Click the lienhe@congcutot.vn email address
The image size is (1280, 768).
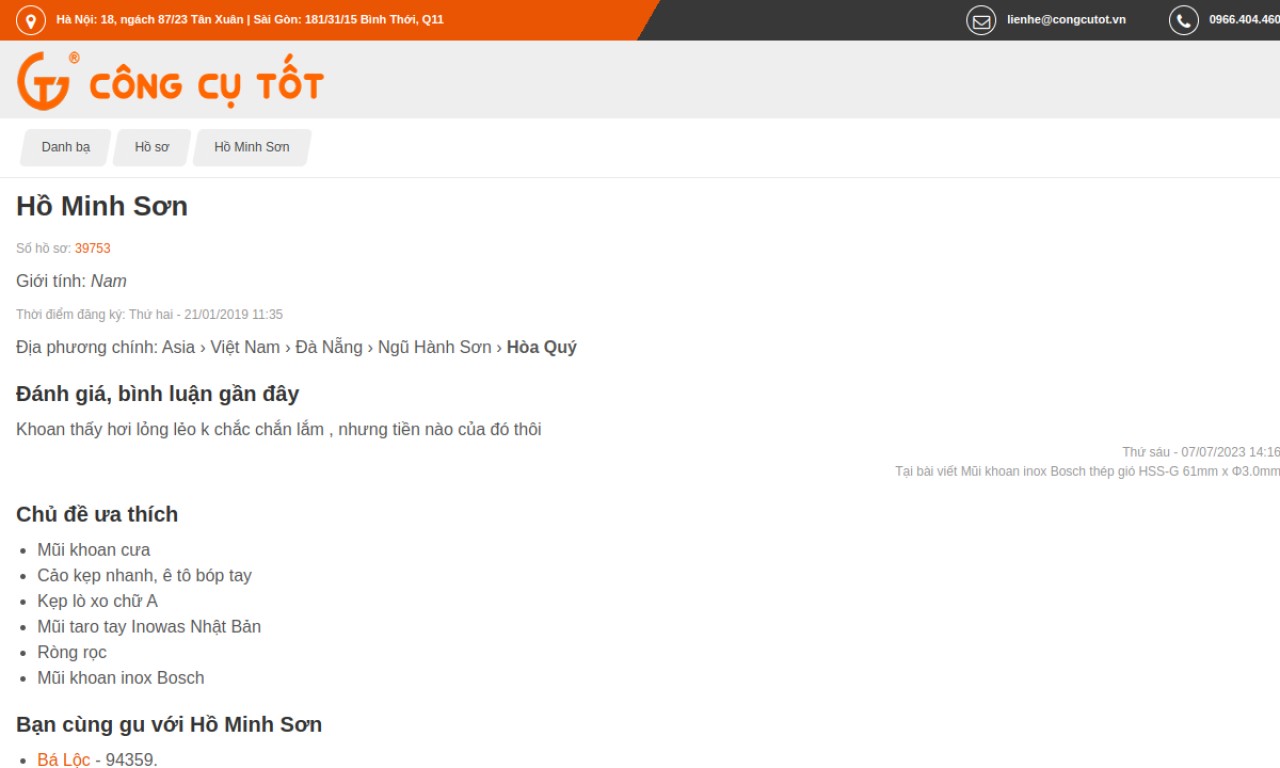pos(1066,20)
